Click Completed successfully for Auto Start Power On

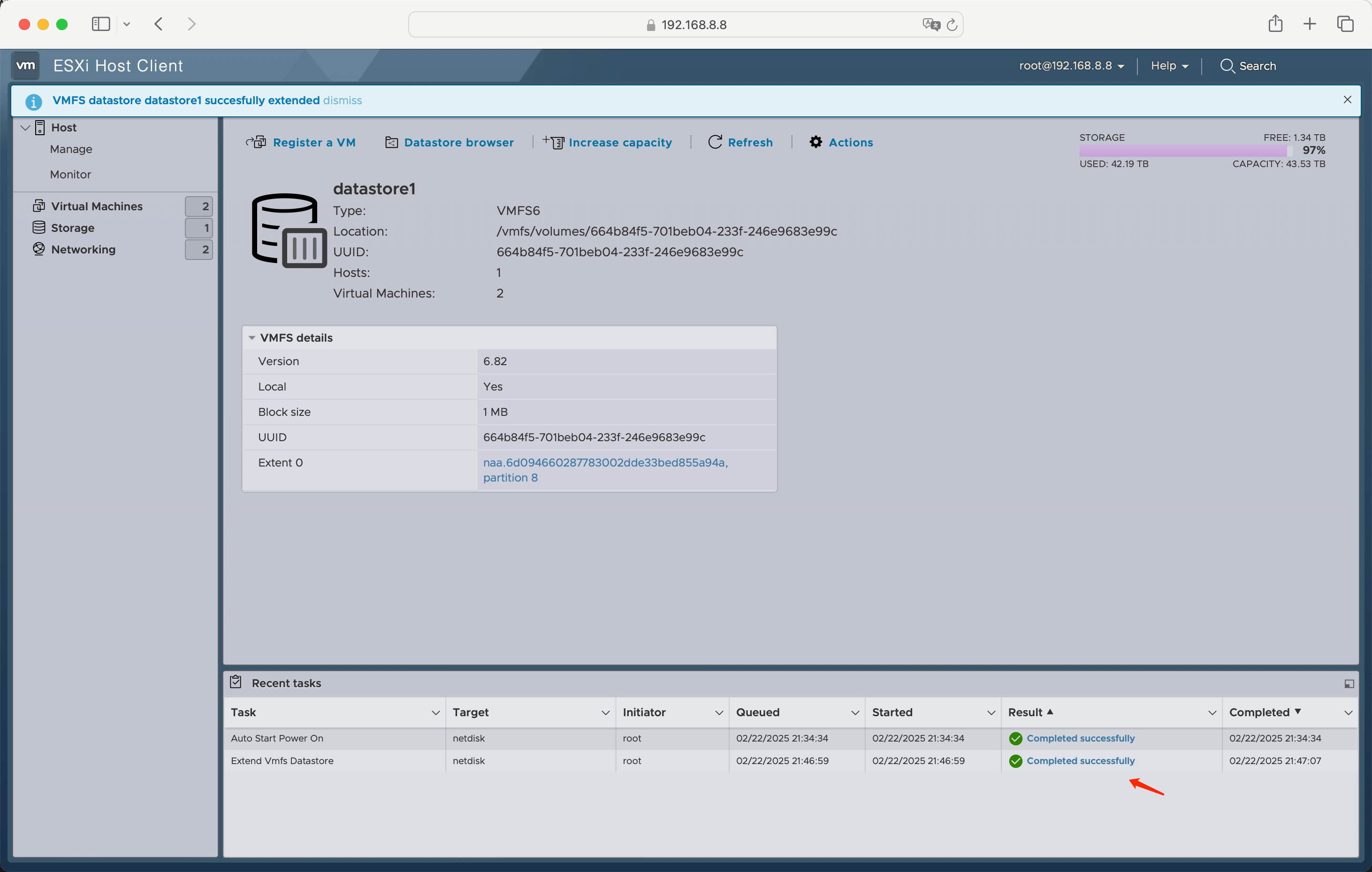pos(1080,738)
